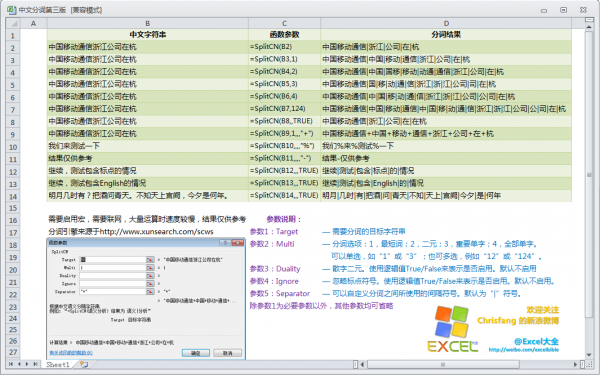Open the Excel workbook icon in title bar
Image resolution: width=600 pixels, height=375 pixels.
pyautogui.click(x=11, y=10)
